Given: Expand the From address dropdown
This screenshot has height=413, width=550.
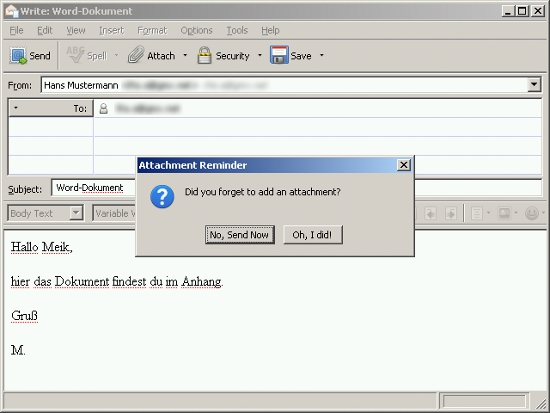Looking at the screenshot, I should (x=534, y=85).
